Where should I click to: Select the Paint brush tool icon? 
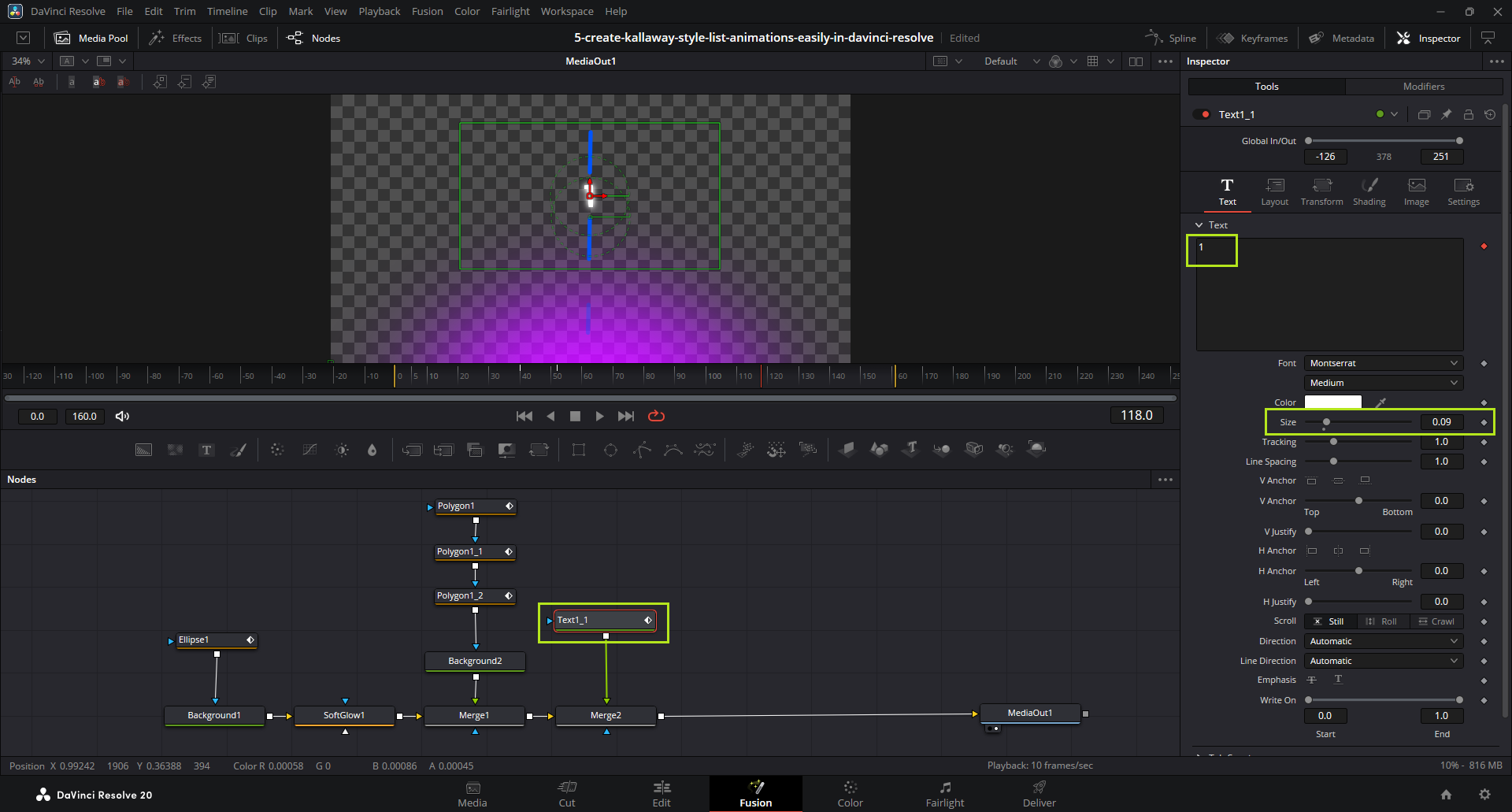click(238, 450)
